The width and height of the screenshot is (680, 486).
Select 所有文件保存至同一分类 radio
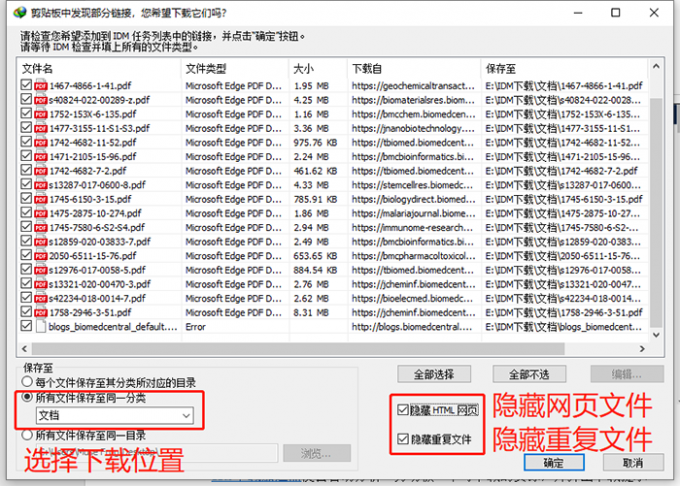point(27,397)
